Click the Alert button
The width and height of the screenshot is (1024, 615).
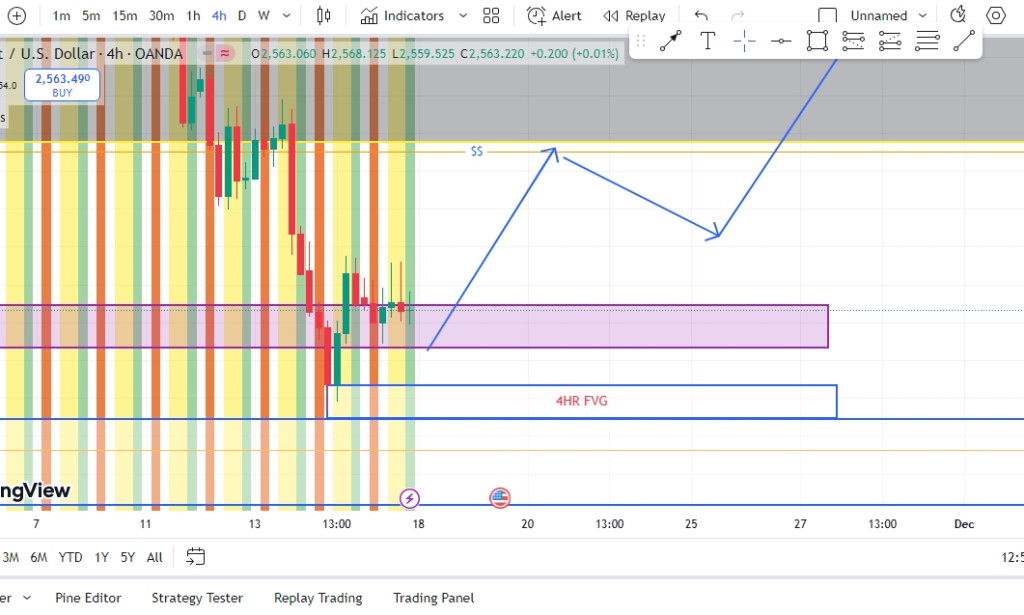555,16
